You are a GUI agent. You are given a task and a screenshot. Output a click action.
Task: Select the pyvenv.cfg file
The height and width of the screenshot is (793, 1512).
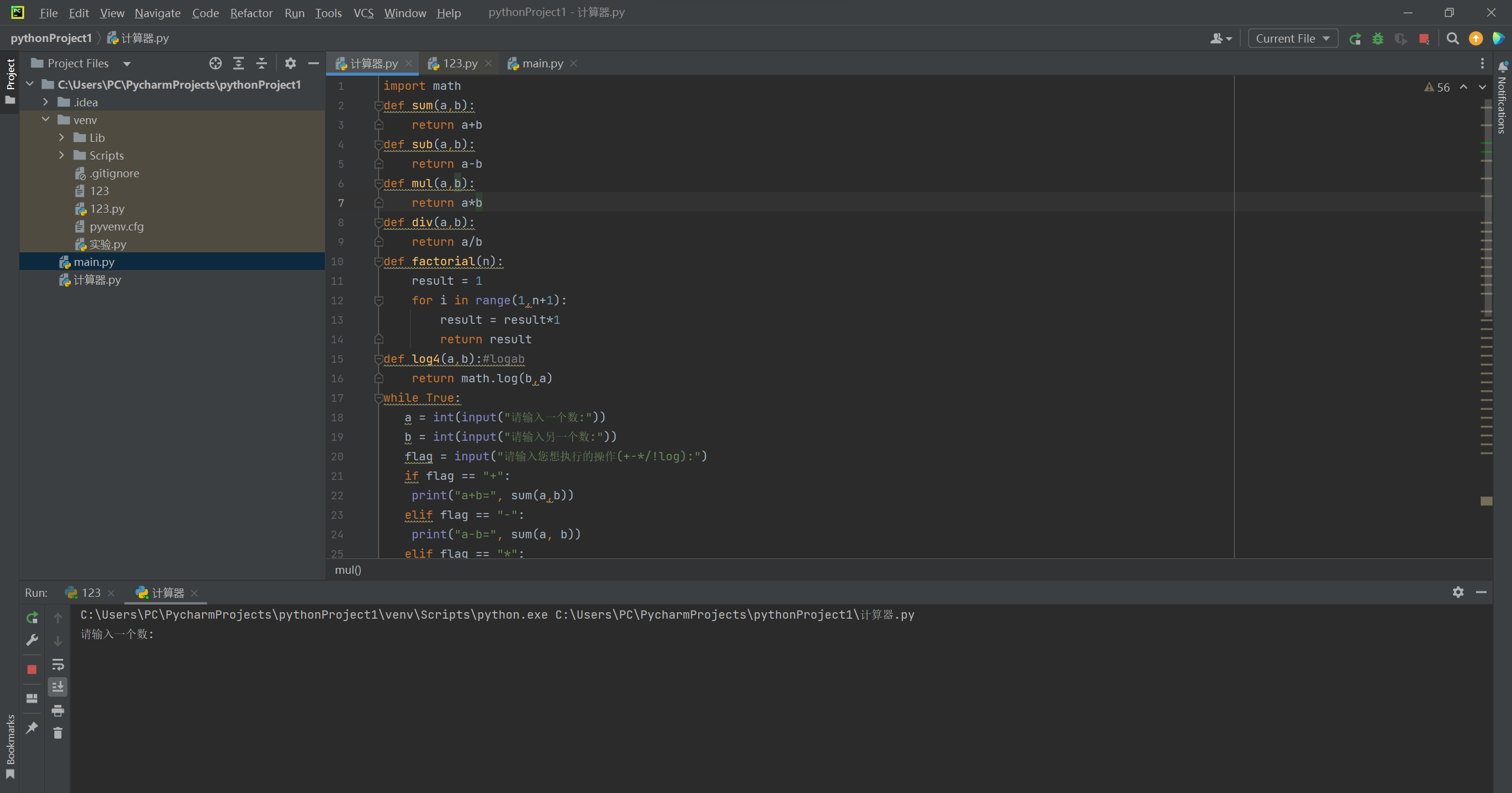tap(110, 226)
